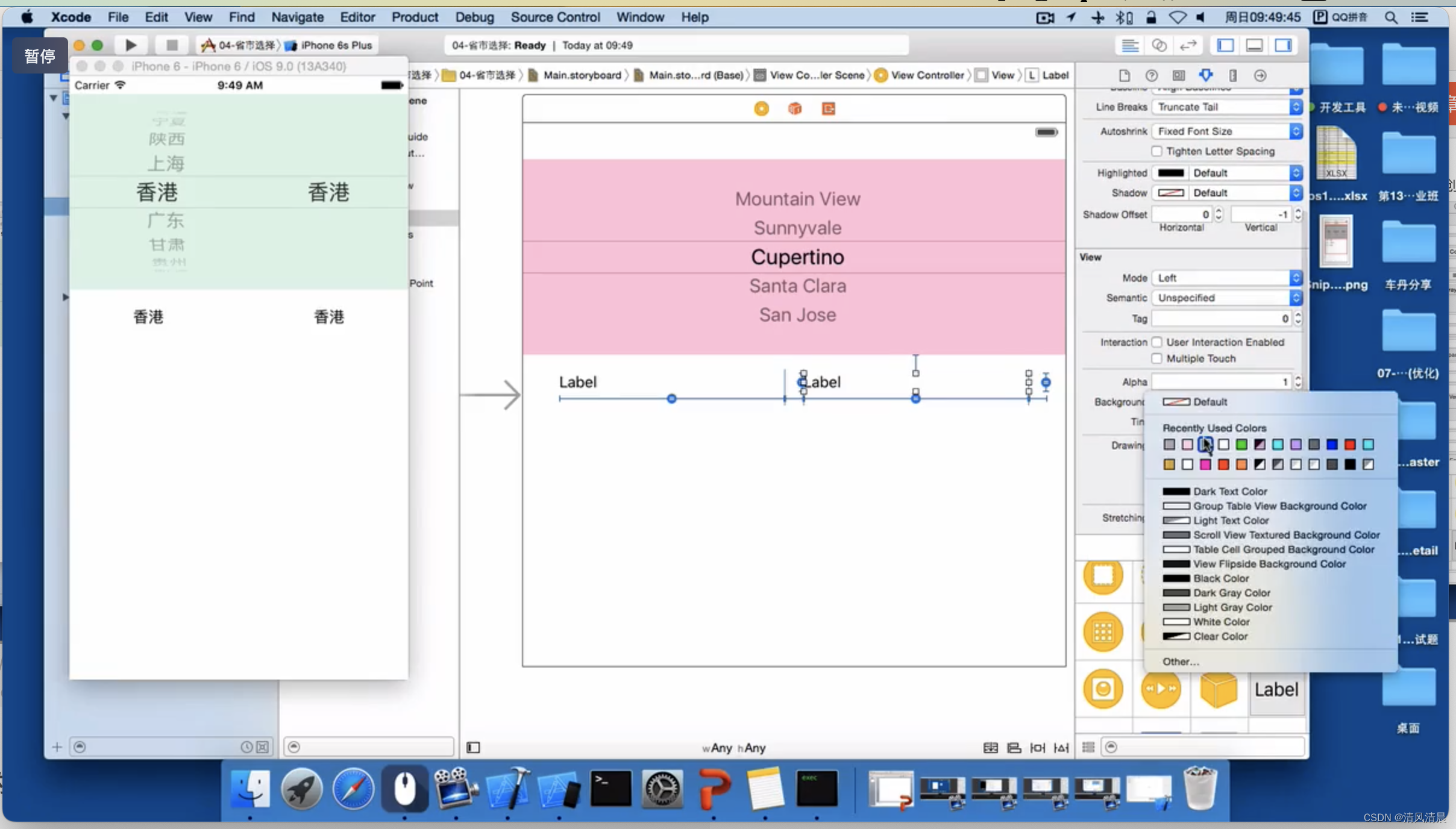Toggle the Navigator panel visibility
The image size is (1456, 829).
tap(1225, 45)
